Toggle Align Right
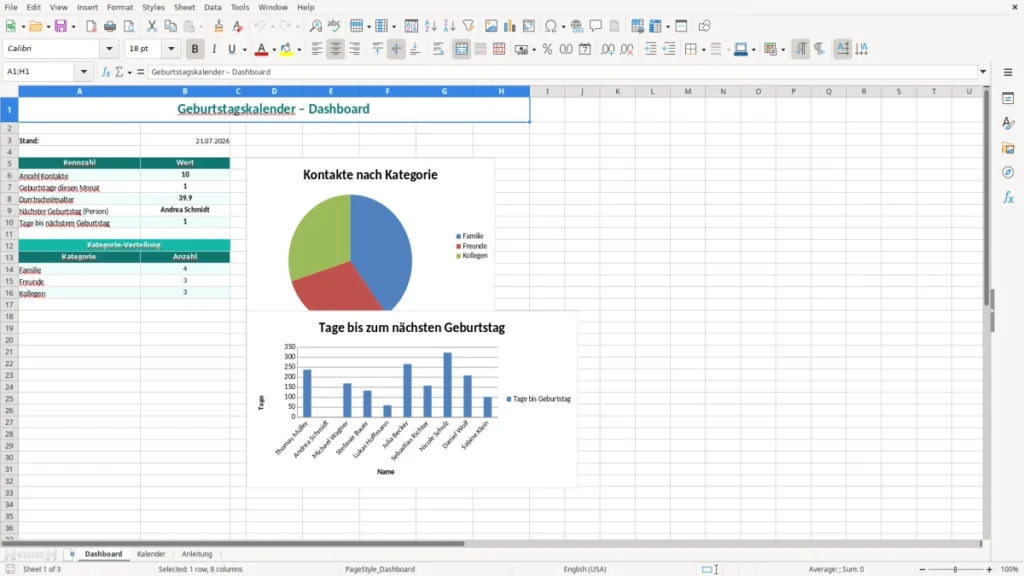The image size is (1024, 576). (355, 49)
